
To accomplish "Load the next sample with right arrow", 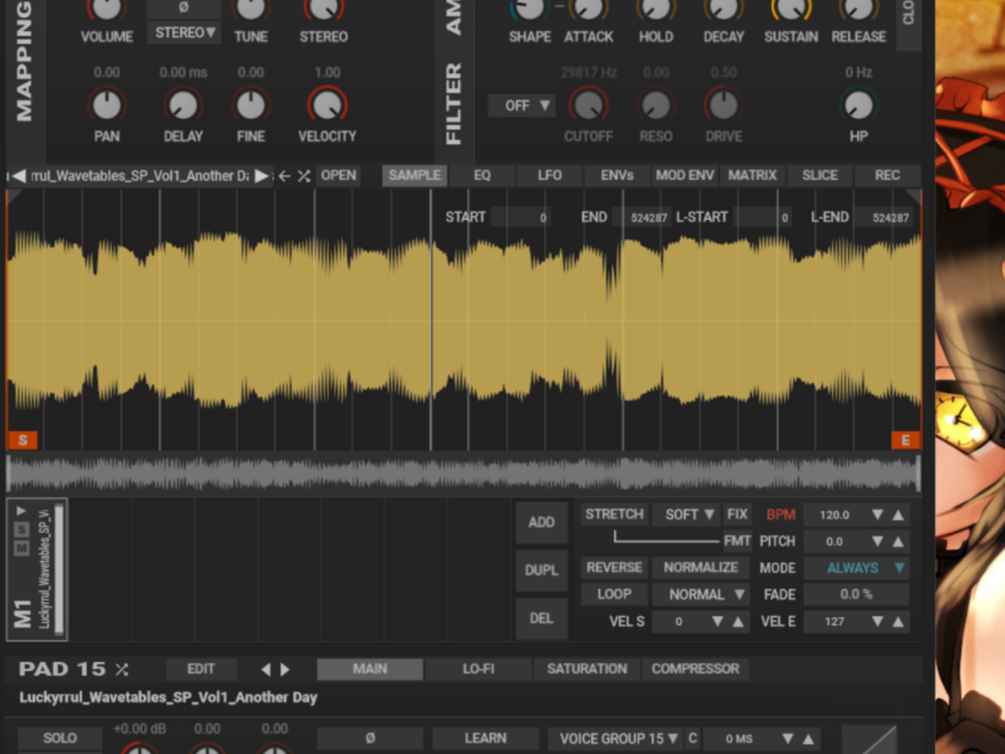I will click(261, 176).
